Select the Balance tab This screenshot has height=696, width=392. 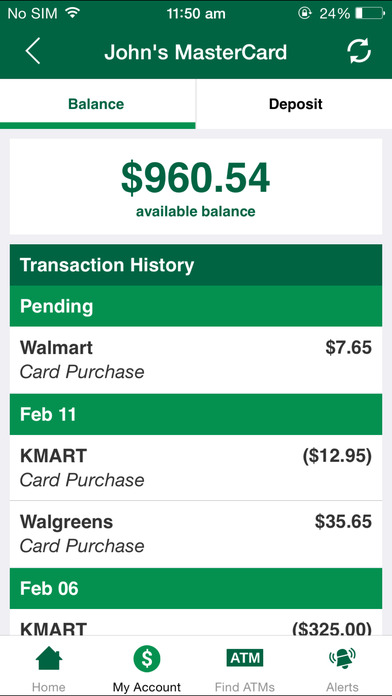pyautogui.click(x=96, y=104)
